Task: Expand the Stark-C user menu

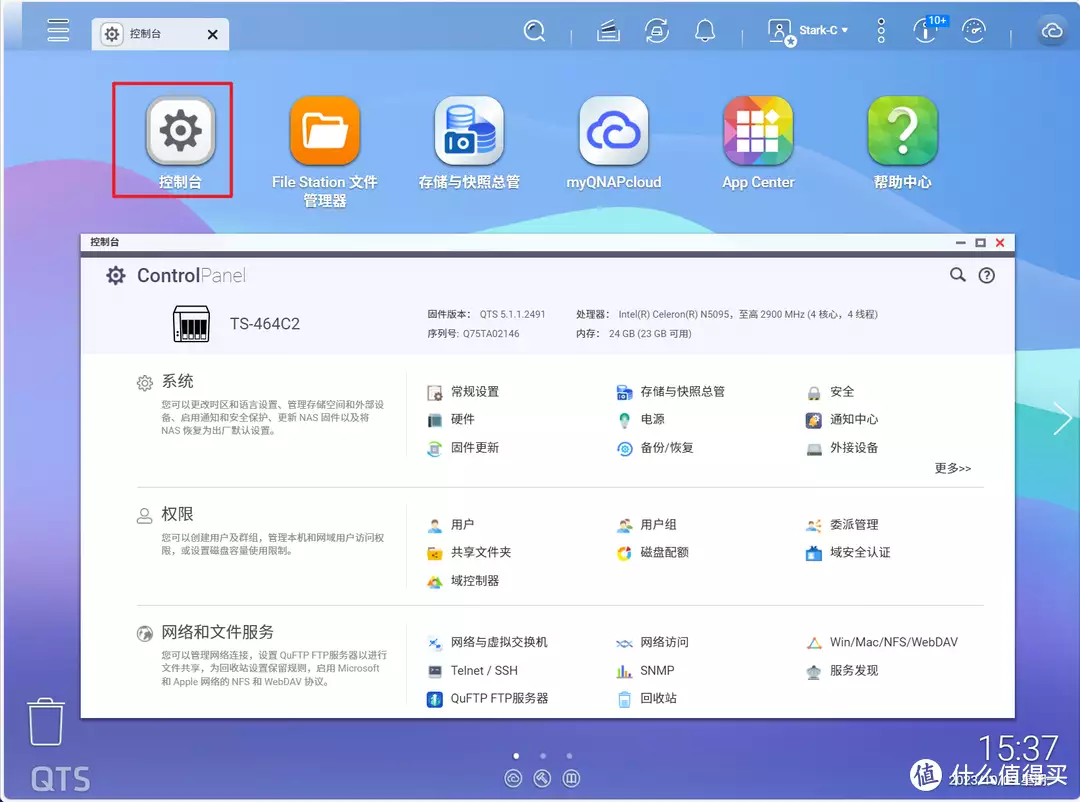Action: click(x=809, y=31)
